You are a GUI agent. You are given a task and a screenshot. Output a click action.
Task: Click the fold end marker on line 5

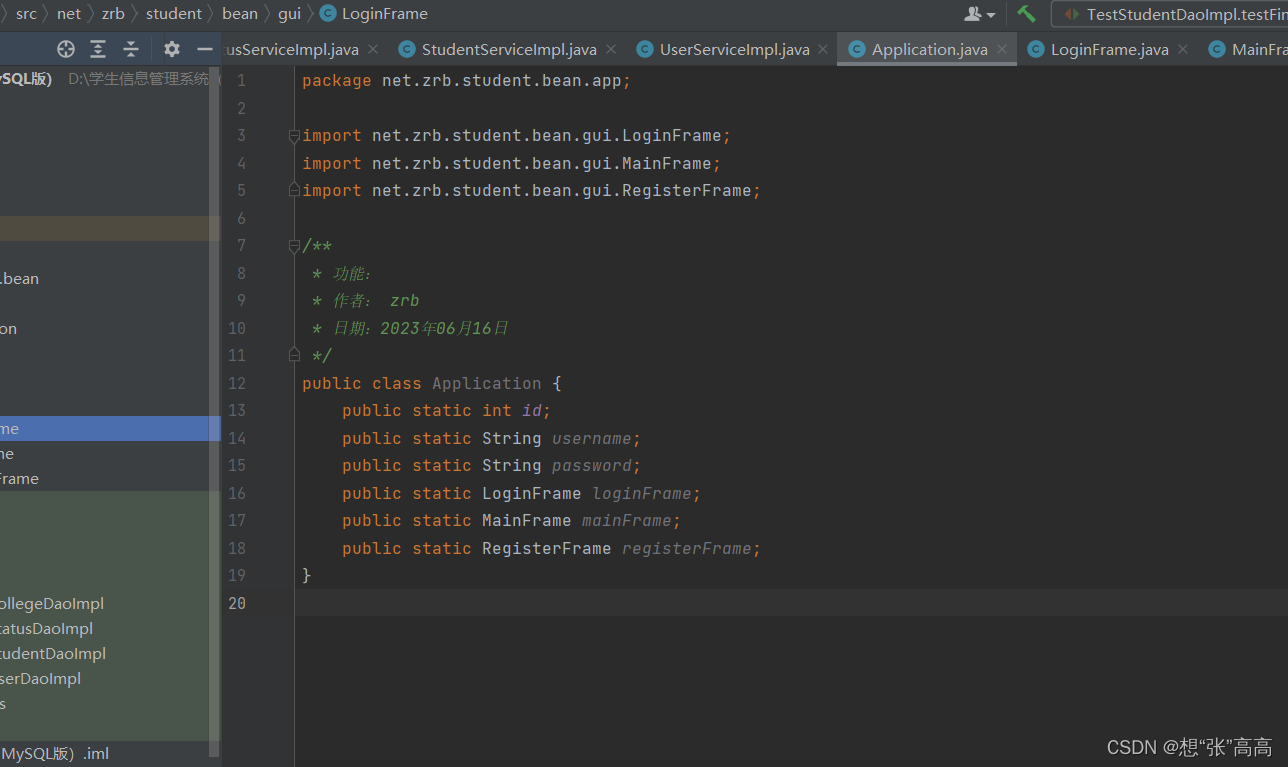point(294,190)
